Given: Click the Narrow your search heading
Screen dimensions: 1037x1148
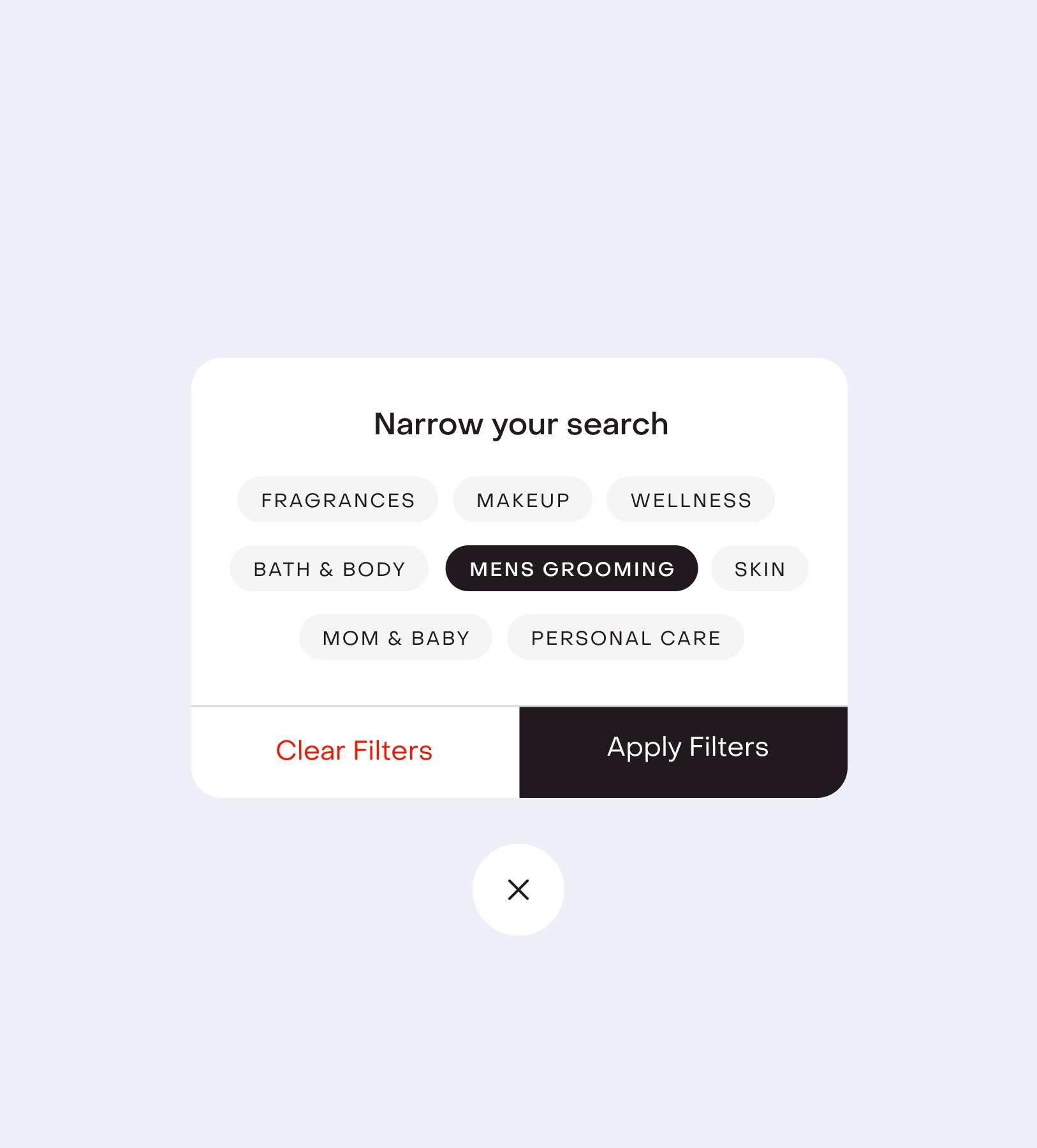Looking at the screenshot, I should point(520,424).
